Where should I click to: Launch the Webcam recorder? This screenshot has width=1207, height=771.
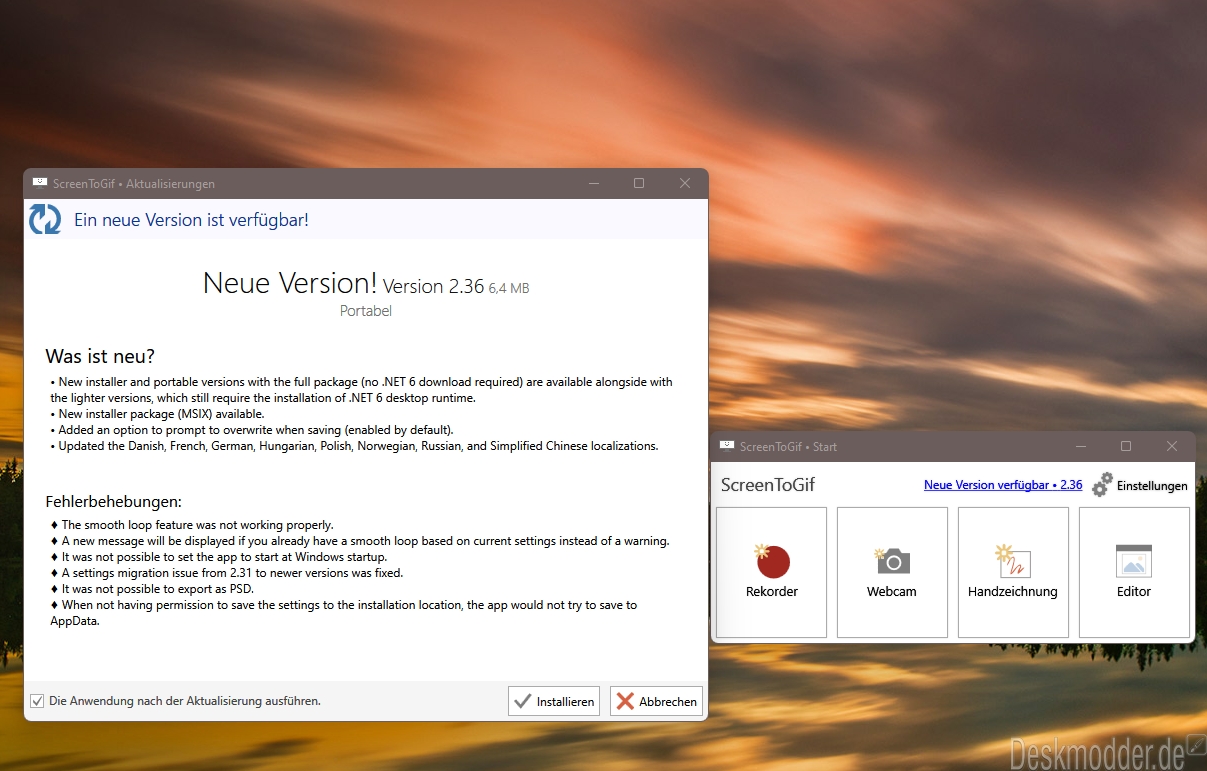pyautogui.click(x=892, y=572)
